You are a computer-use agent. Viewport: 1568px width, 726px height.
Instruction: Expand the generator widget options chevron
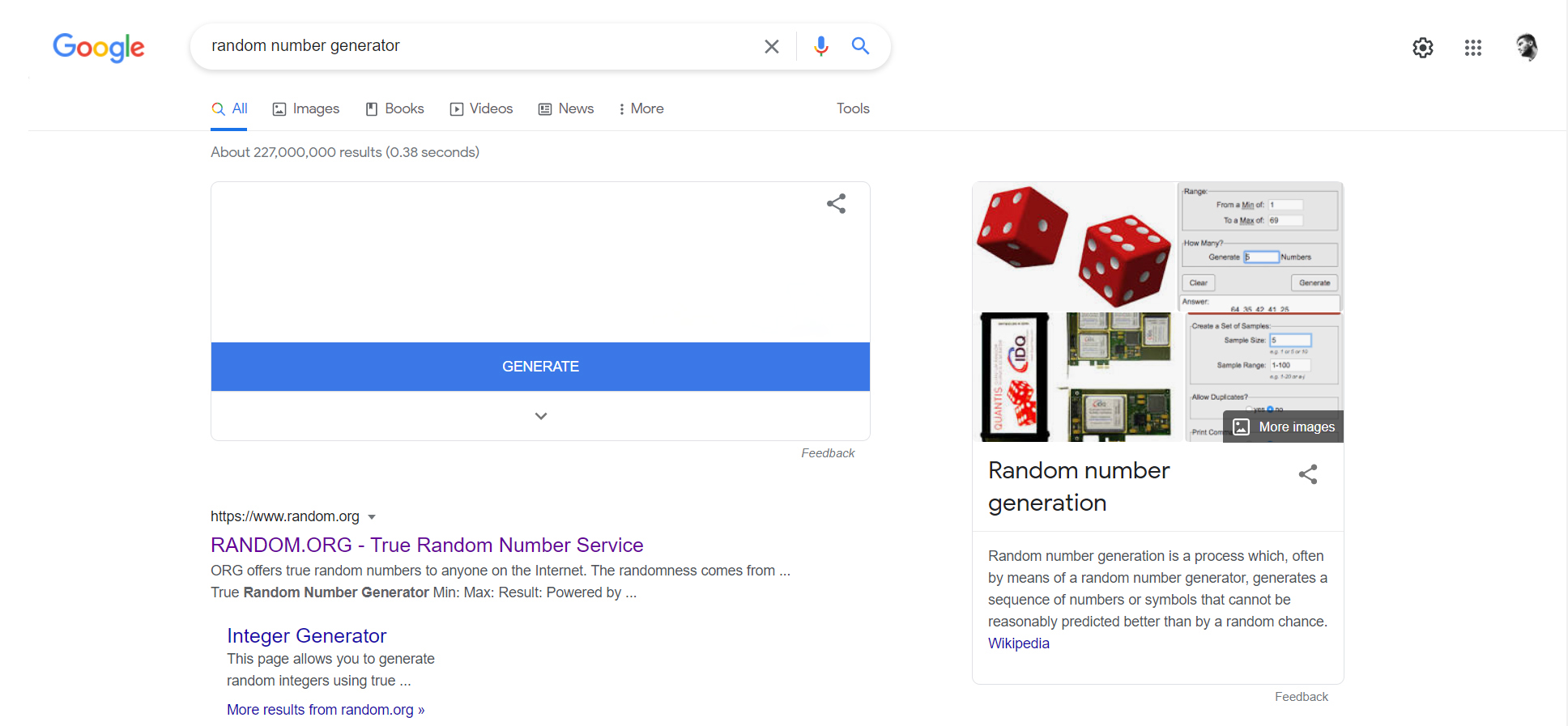click(x=540, y=416)
